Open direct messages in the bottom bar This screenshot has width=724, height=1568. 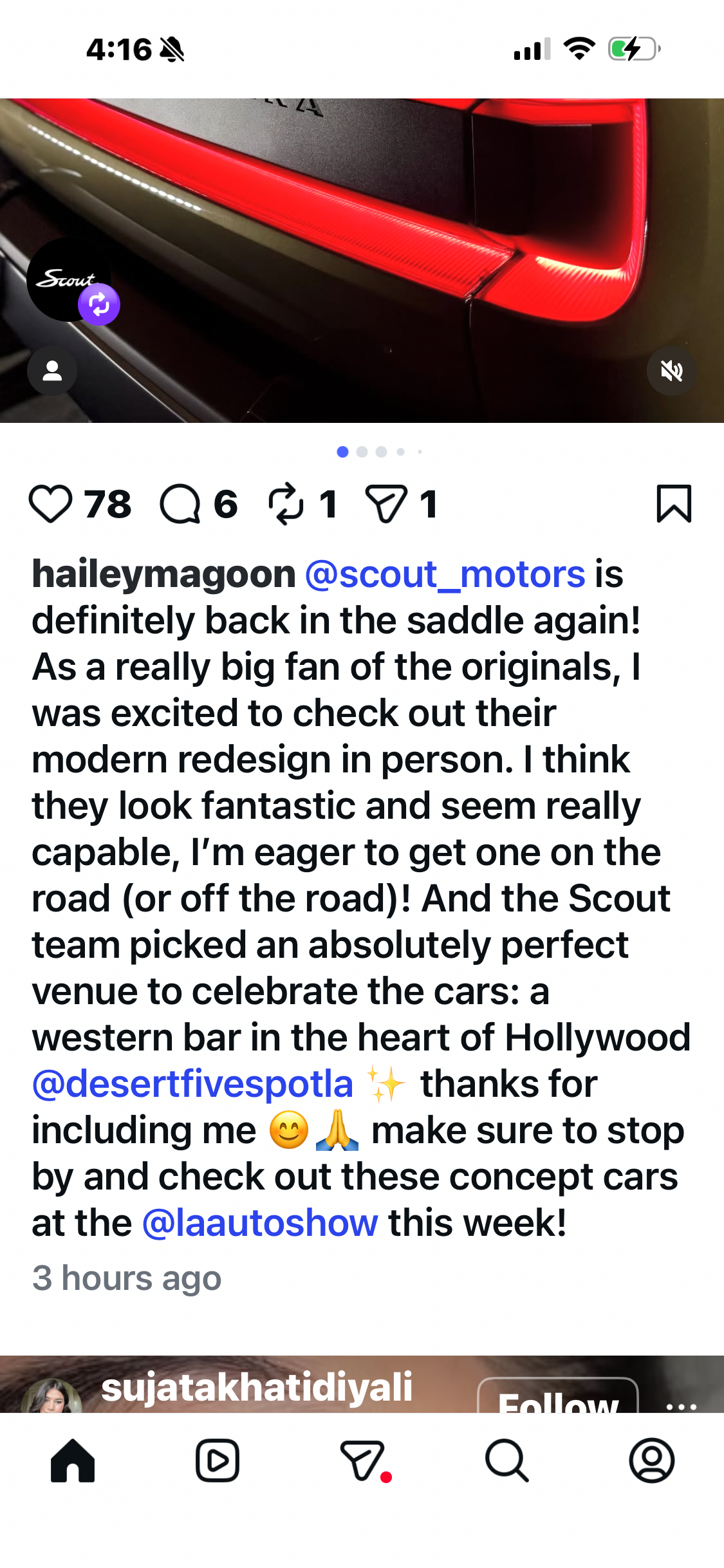point(362,1461)
